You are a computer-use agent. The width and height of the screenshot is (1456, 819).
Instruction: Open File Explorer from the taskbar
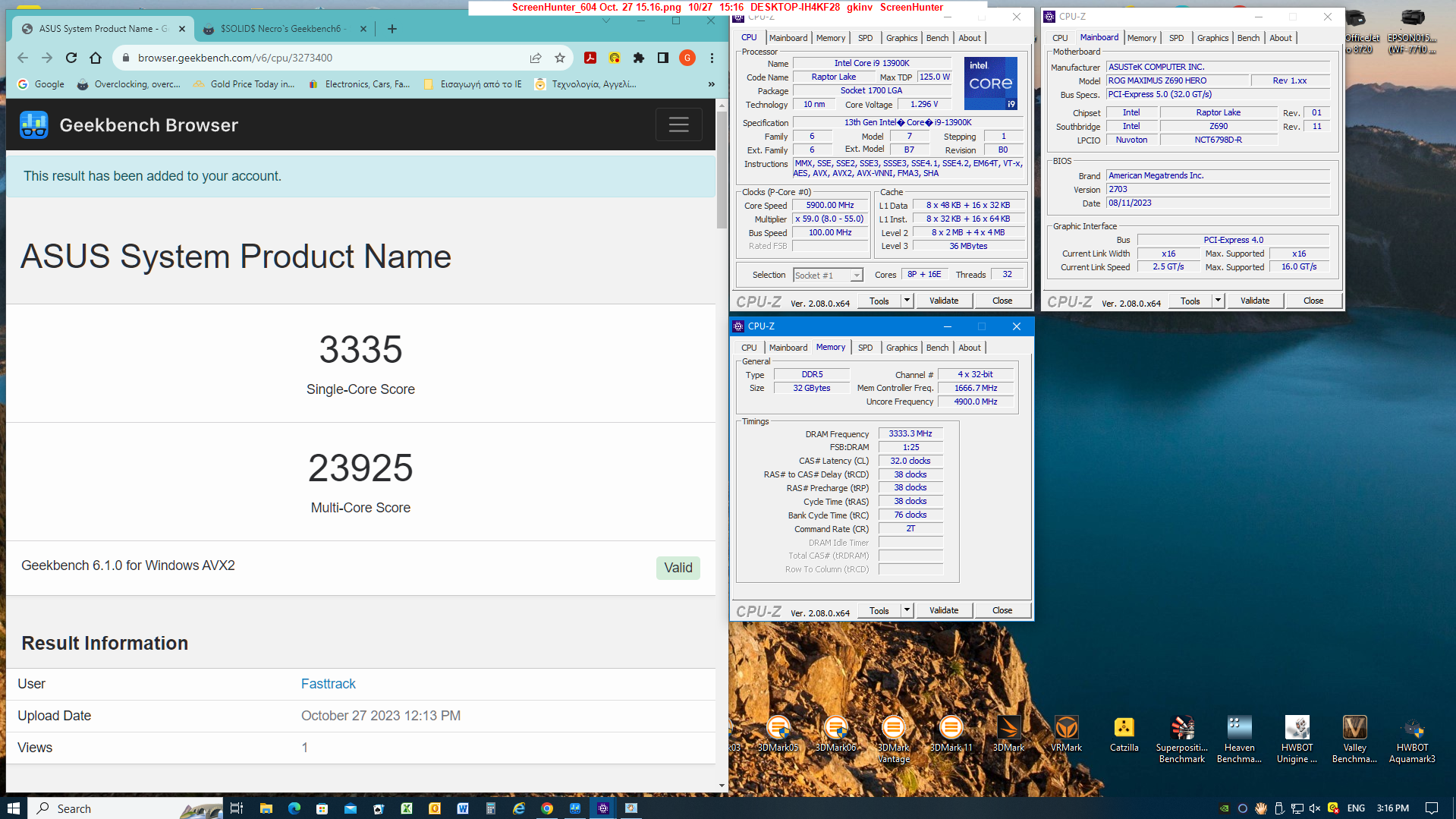click(266, 808)
